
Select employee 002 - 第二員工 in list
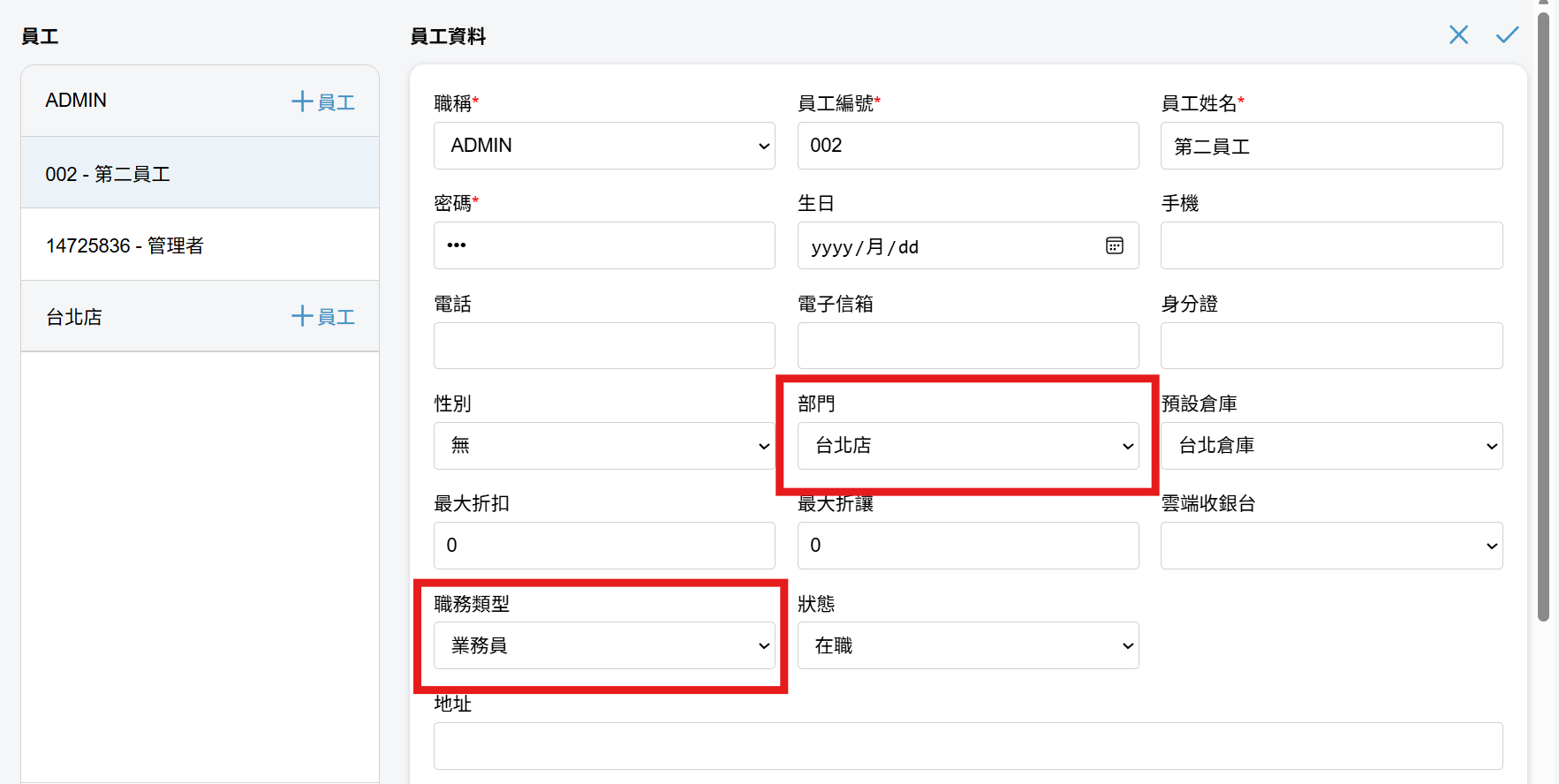click(x=200, y=173)
